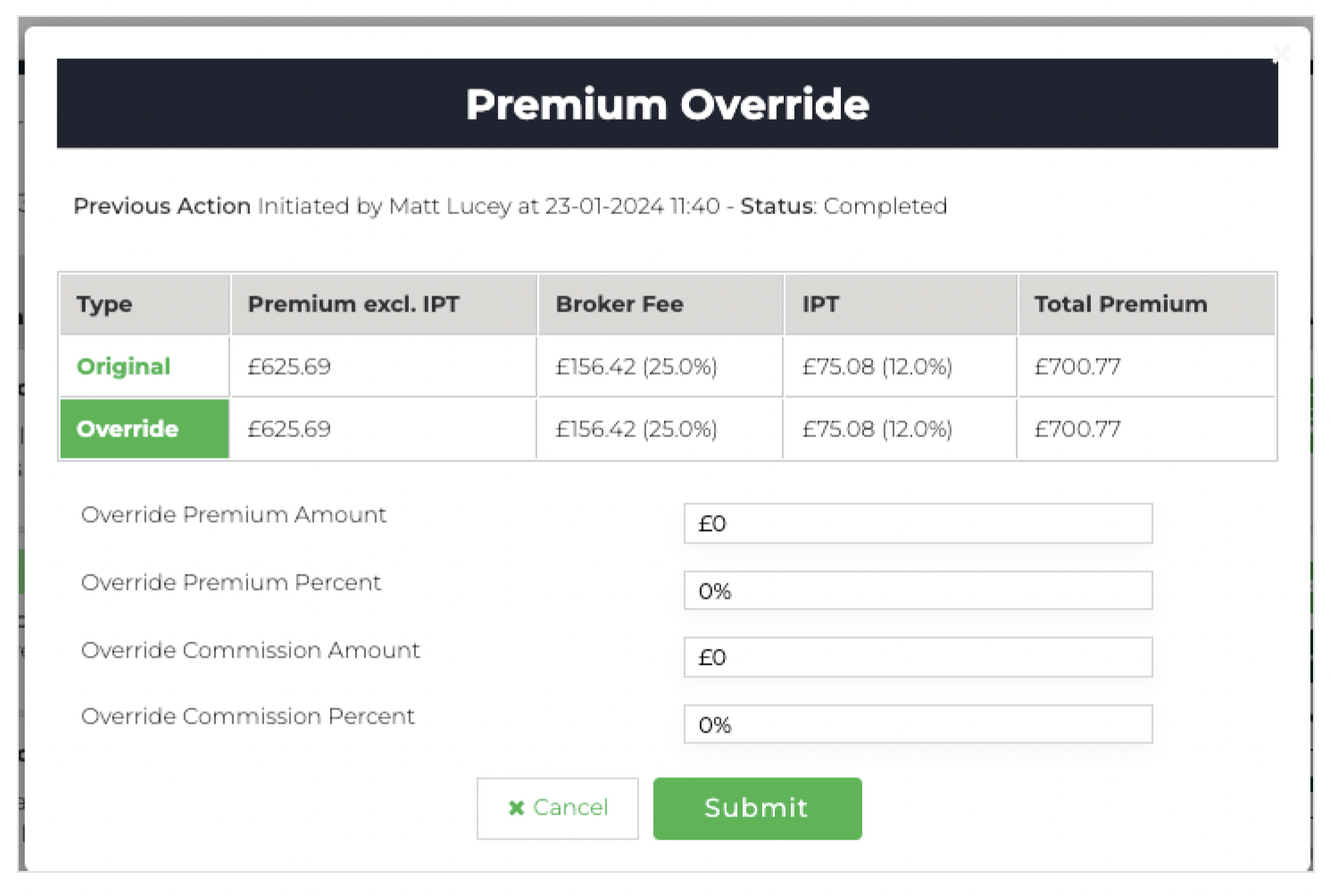Focus the Override Premium Percent field
This screenshot has height=896, width=1330.
(x=918, y=591)
